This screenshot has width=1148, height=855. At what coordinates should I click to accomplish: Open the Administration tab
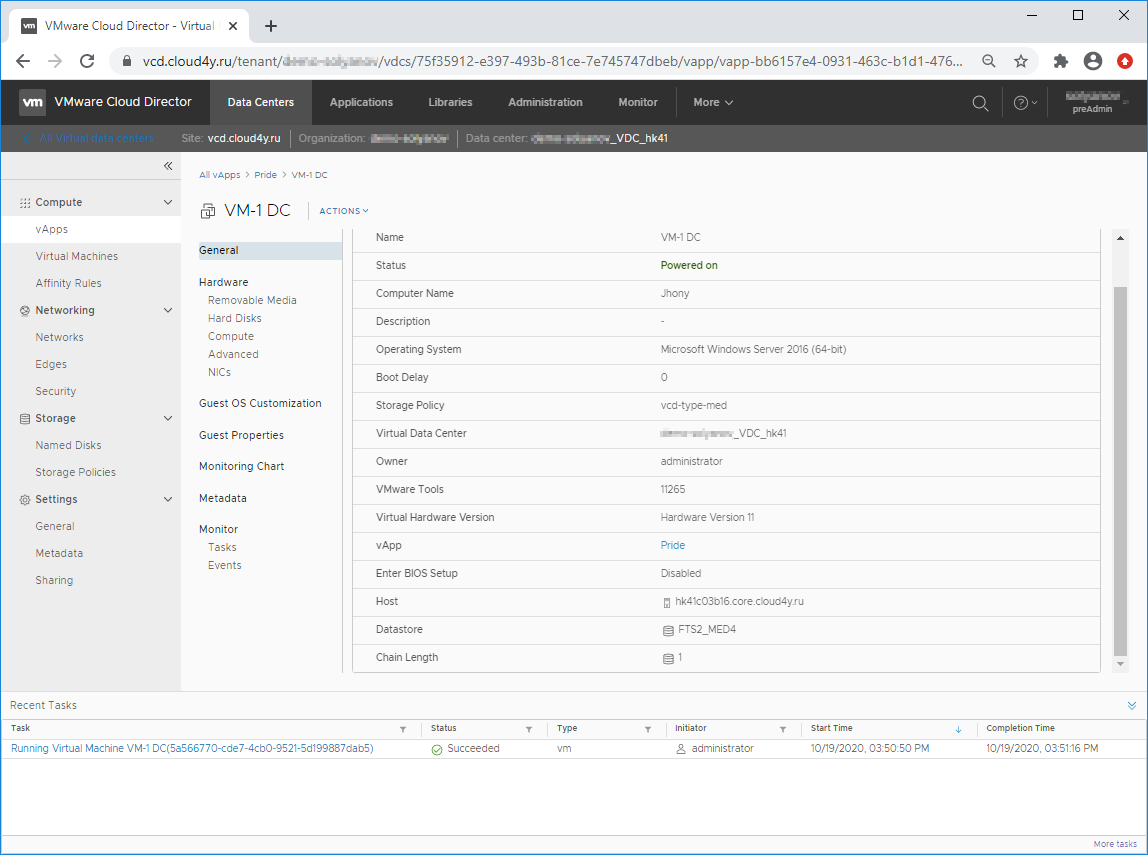(545, 102)
